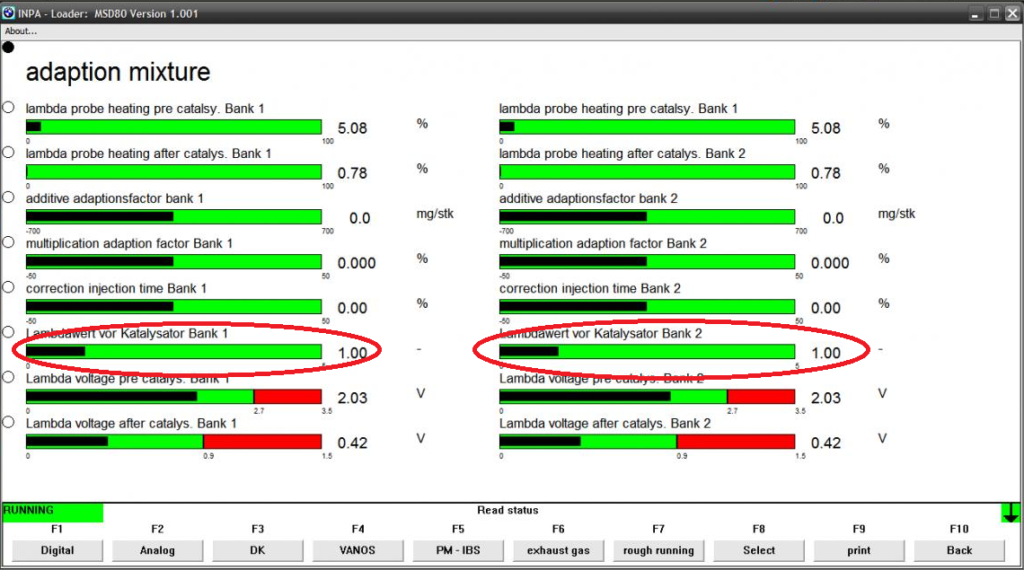Select radio for Lambdawert vor Katalysator Bank 1
The width and height of the screenshot is (1024, 570).
[8, 332]
